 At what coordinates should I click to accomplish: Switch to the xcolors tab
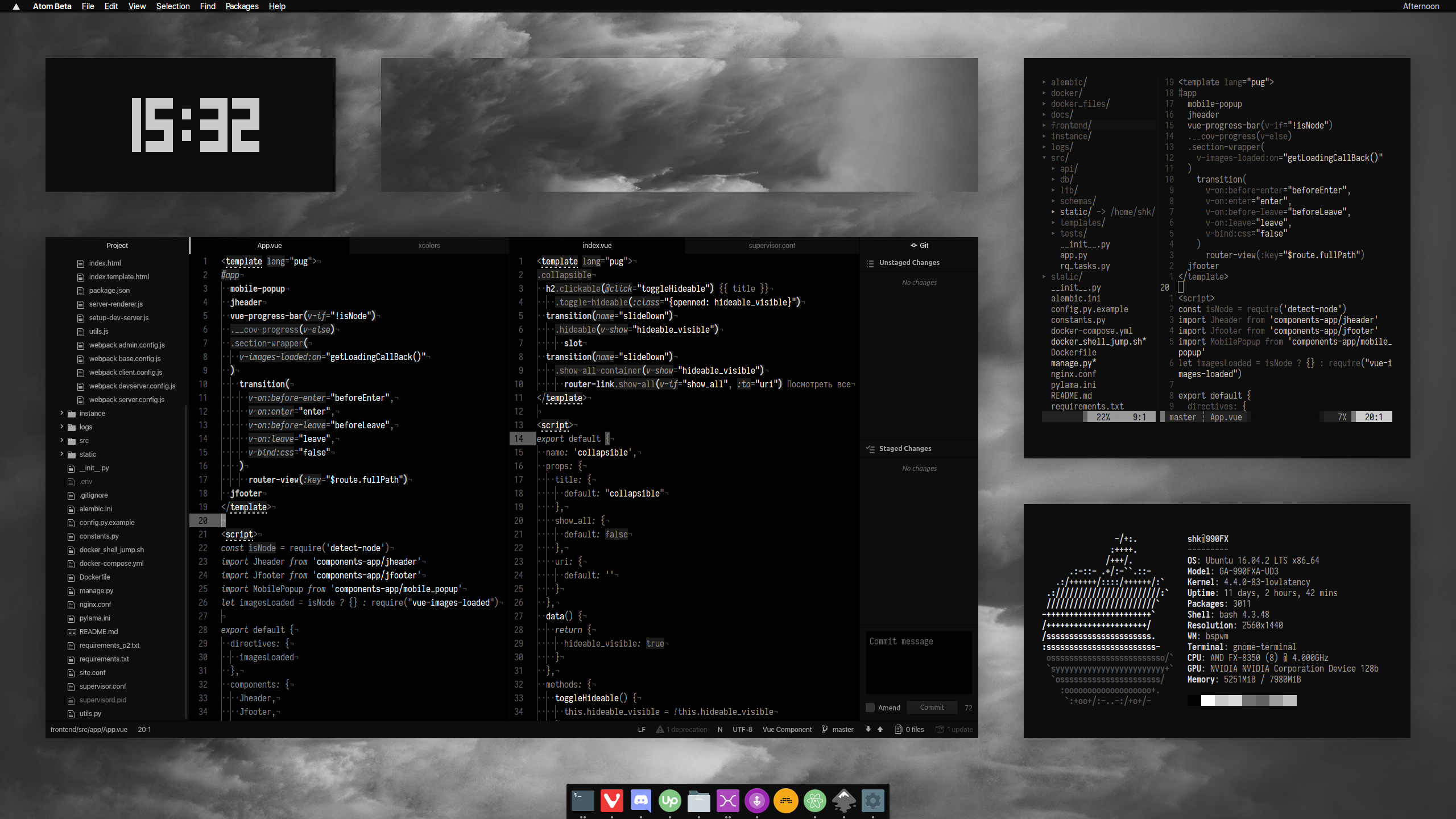(x=429, y=246)
